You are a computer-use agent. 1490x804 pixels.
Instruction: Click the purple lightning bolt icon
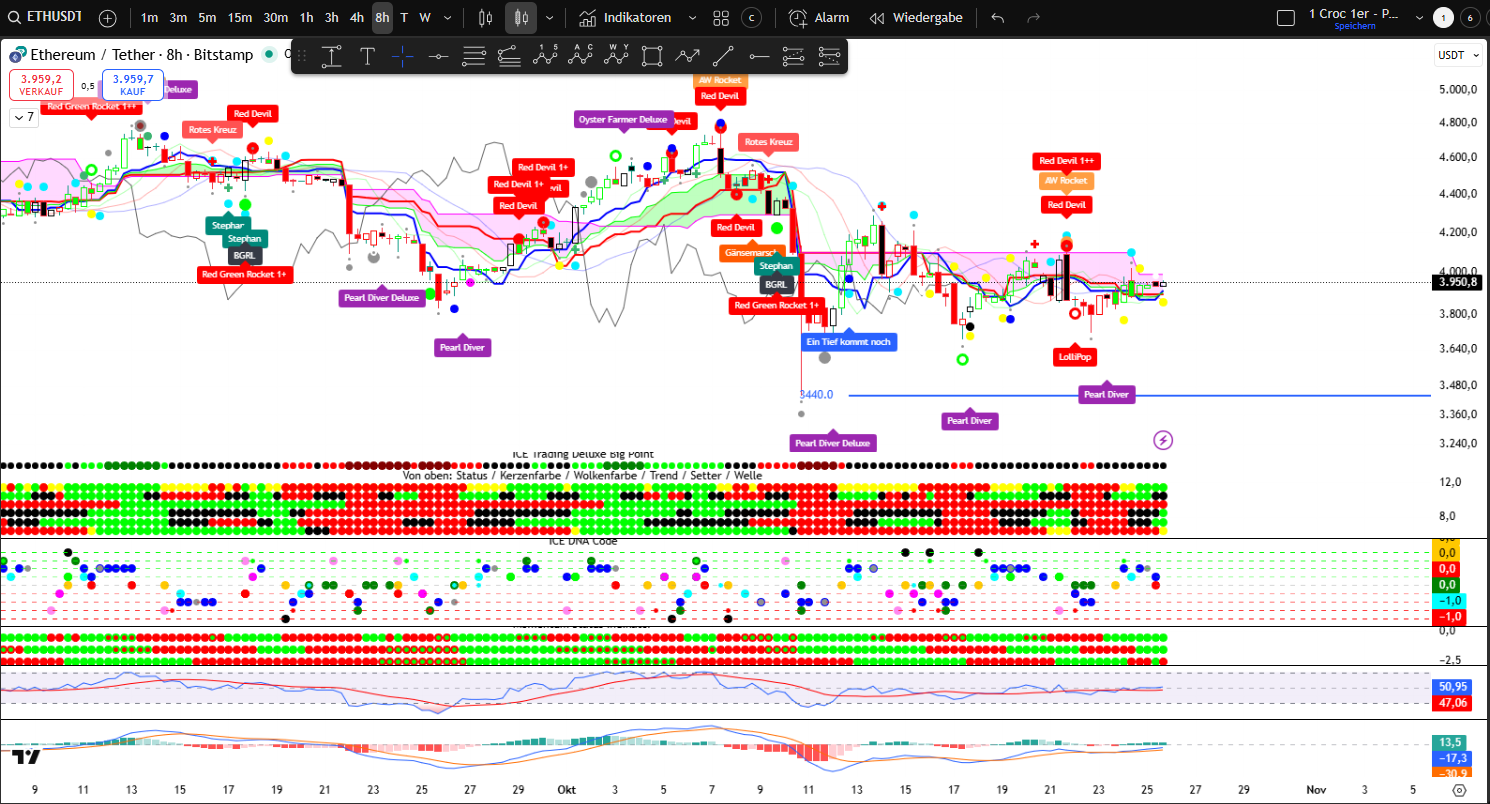[x=1163, y=439]
